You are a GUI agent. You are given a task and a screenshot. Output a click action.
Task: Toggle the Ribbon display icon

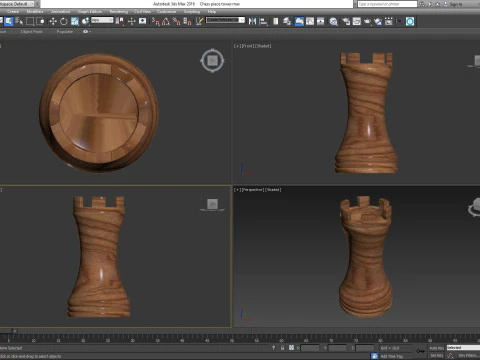(299, 21)
